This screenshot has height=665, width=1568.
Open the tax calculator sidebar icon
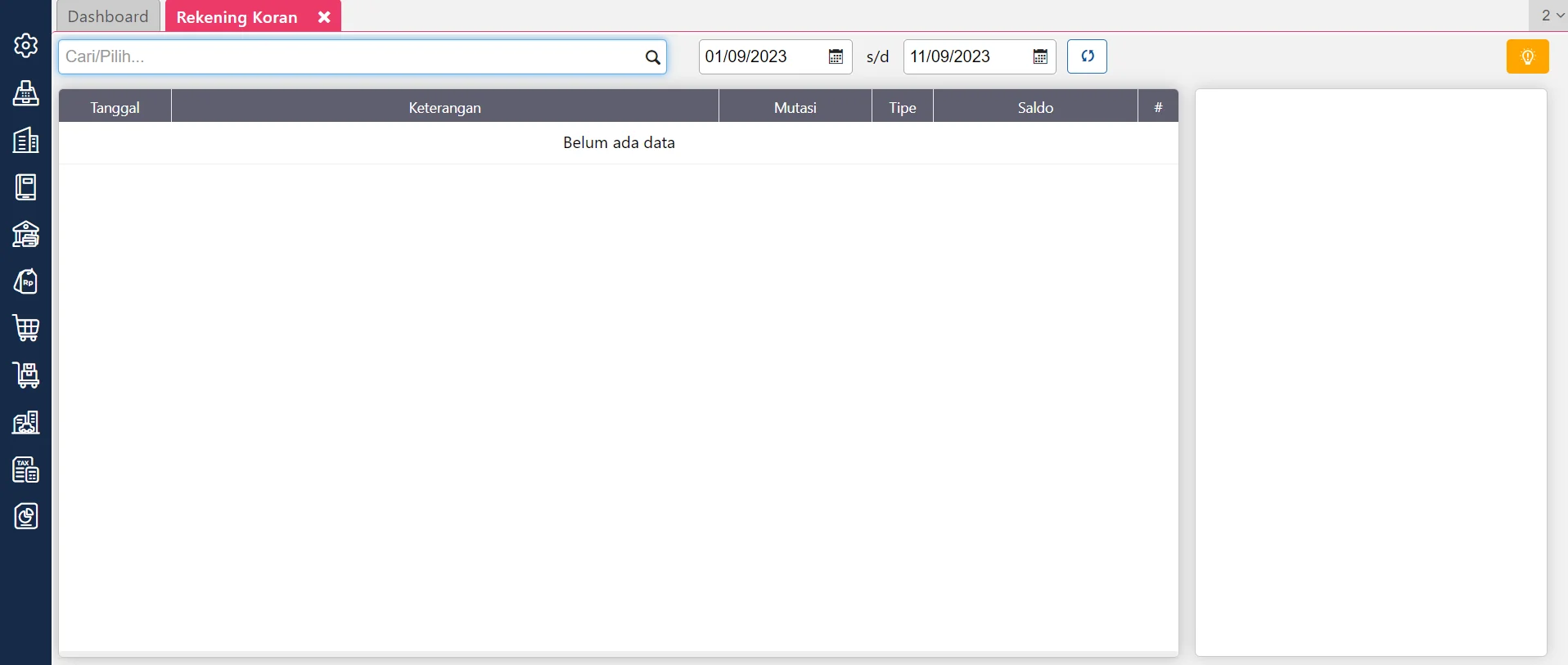[x=26, y=470]
